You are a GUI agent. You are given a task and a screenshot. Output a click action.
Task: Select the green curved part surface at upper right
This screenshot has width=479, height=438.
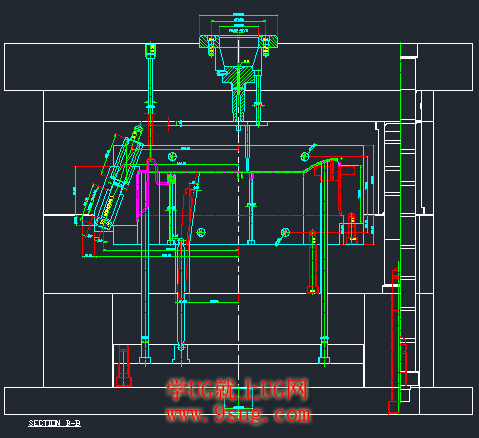(x=322, y=165)
